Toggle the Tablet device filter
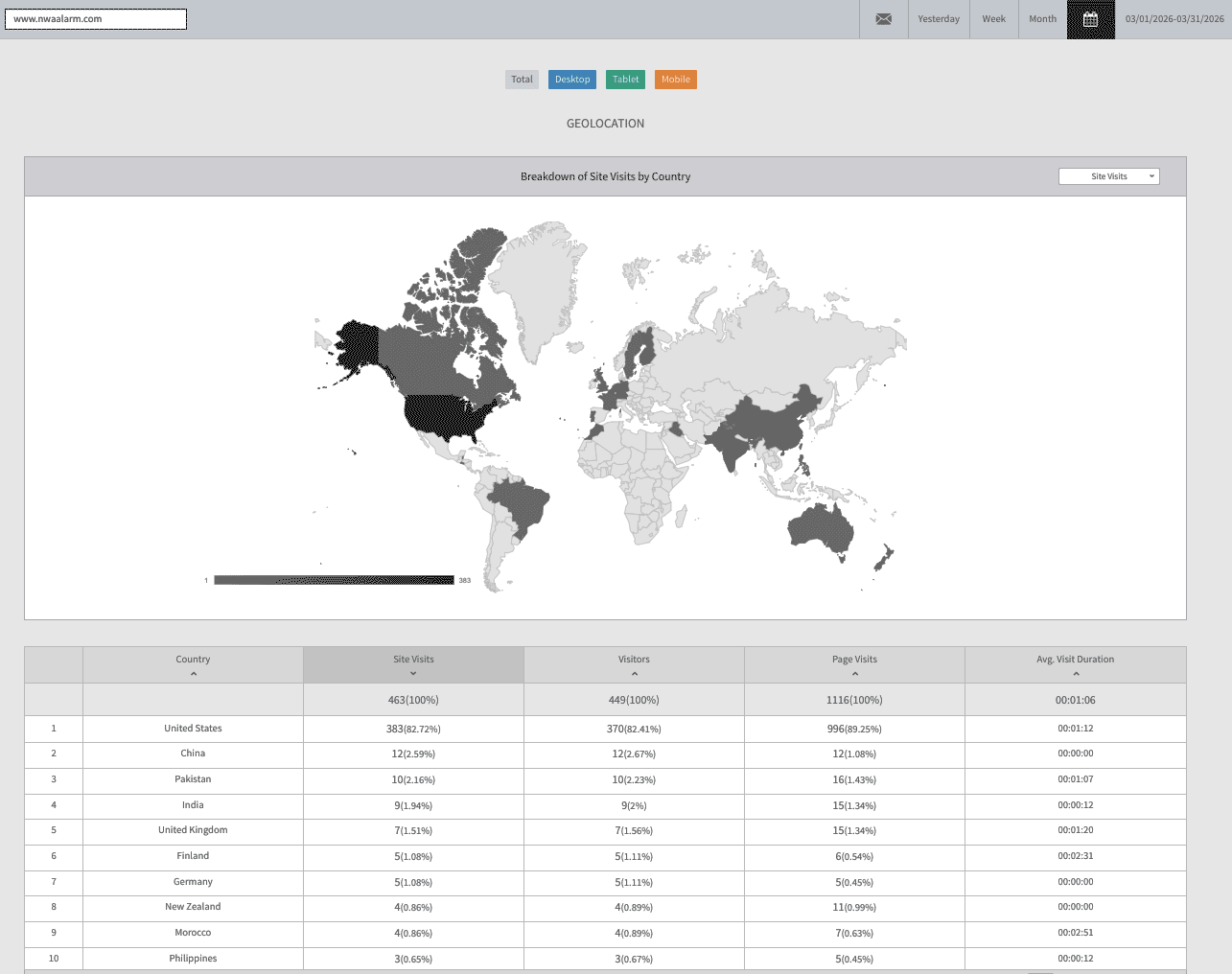Viewport: 1232px width, 974px height. coord(626,80)
